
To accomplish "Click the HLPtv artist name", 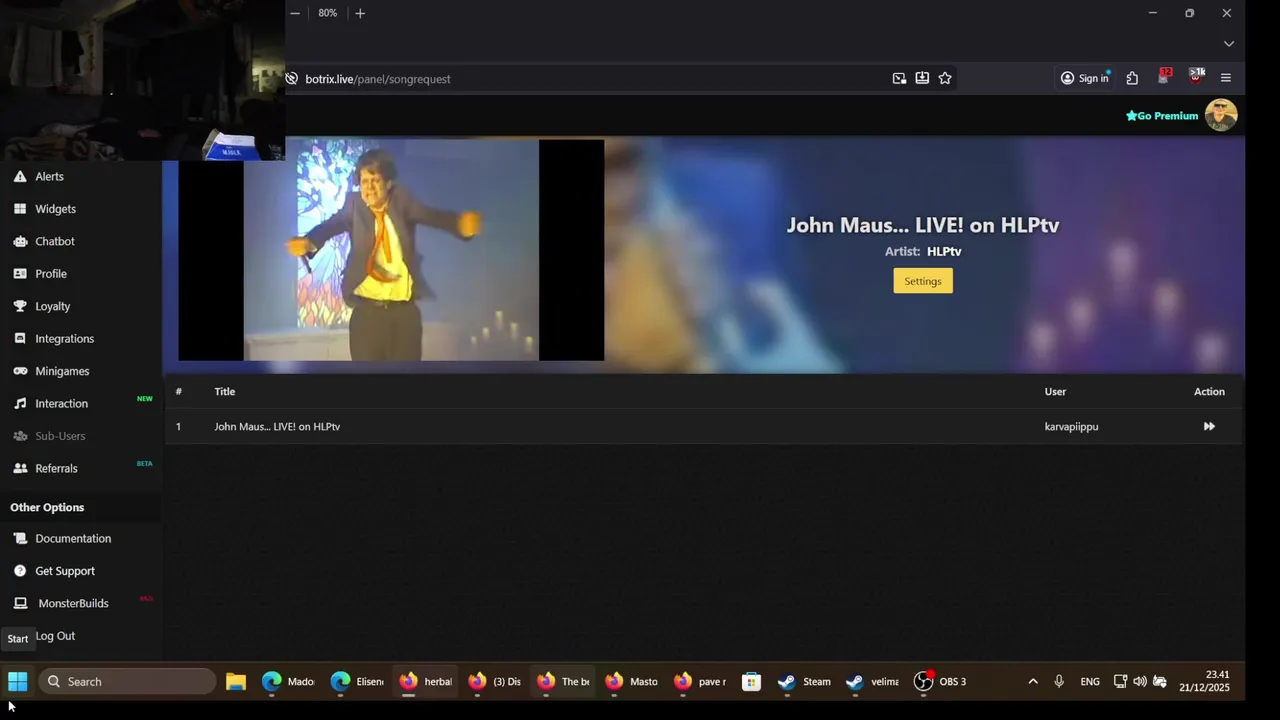I will (944, 252).
